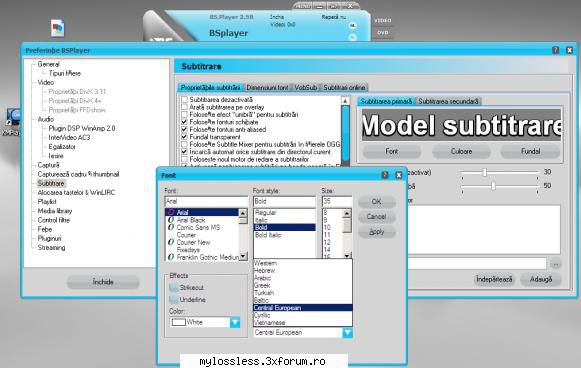Open the desktop document icon at top-left
Screen dimensions: 581x368
pos(58,28)
